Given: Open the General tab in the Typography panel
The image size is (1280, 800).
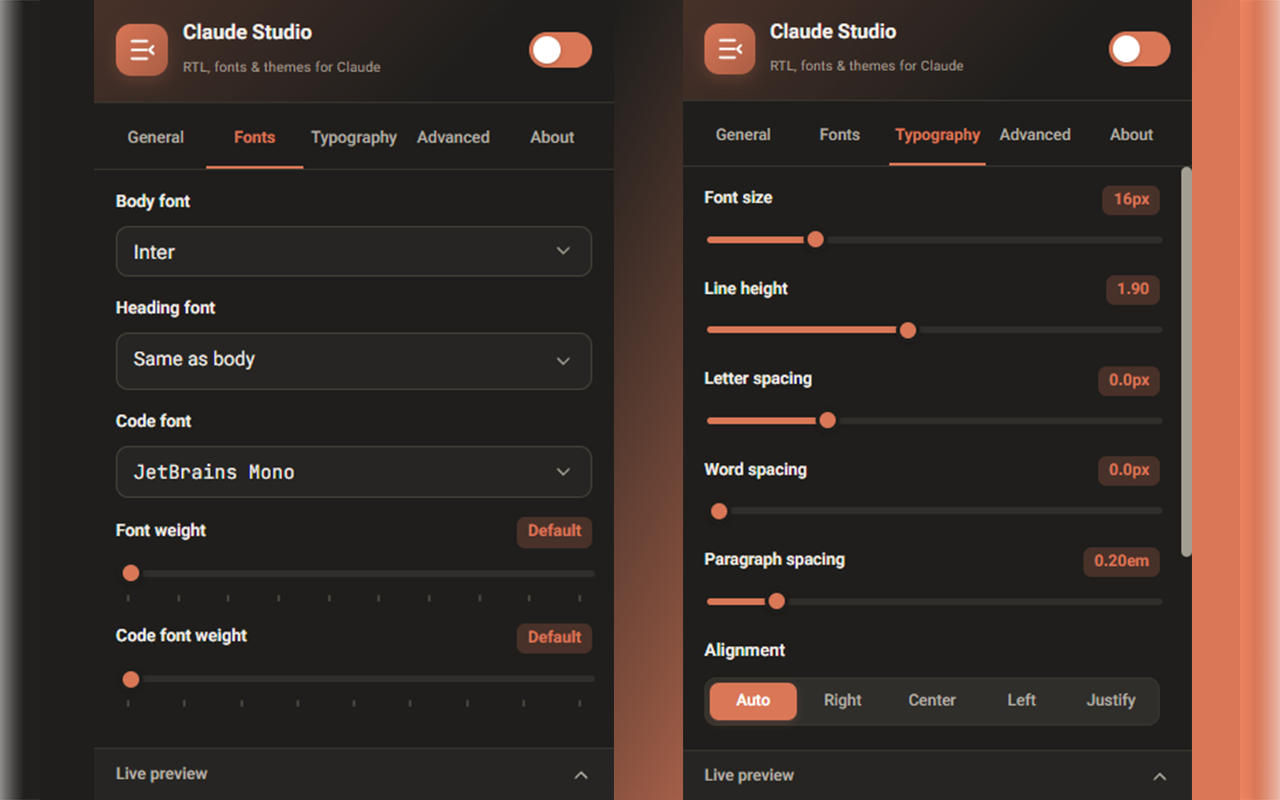Looking at the screenshot, I should (743, 135).
